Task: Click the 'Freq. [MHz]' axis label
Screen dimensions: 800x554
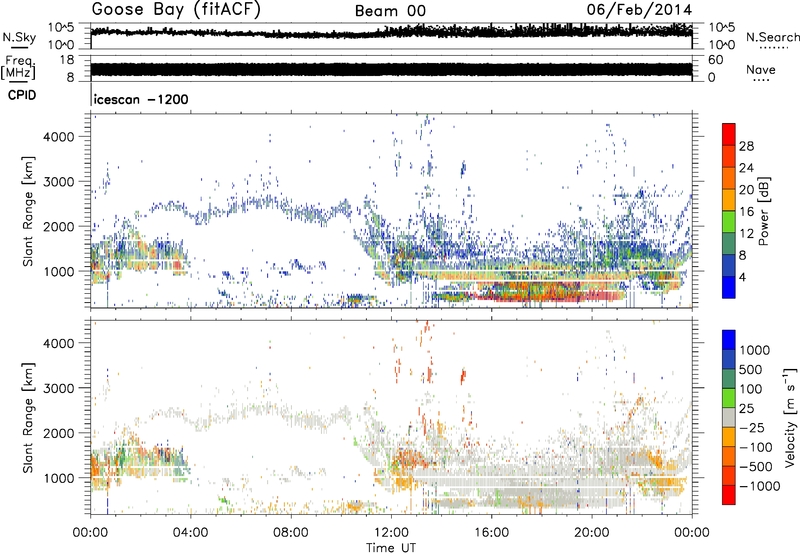Action: [20, 68]
